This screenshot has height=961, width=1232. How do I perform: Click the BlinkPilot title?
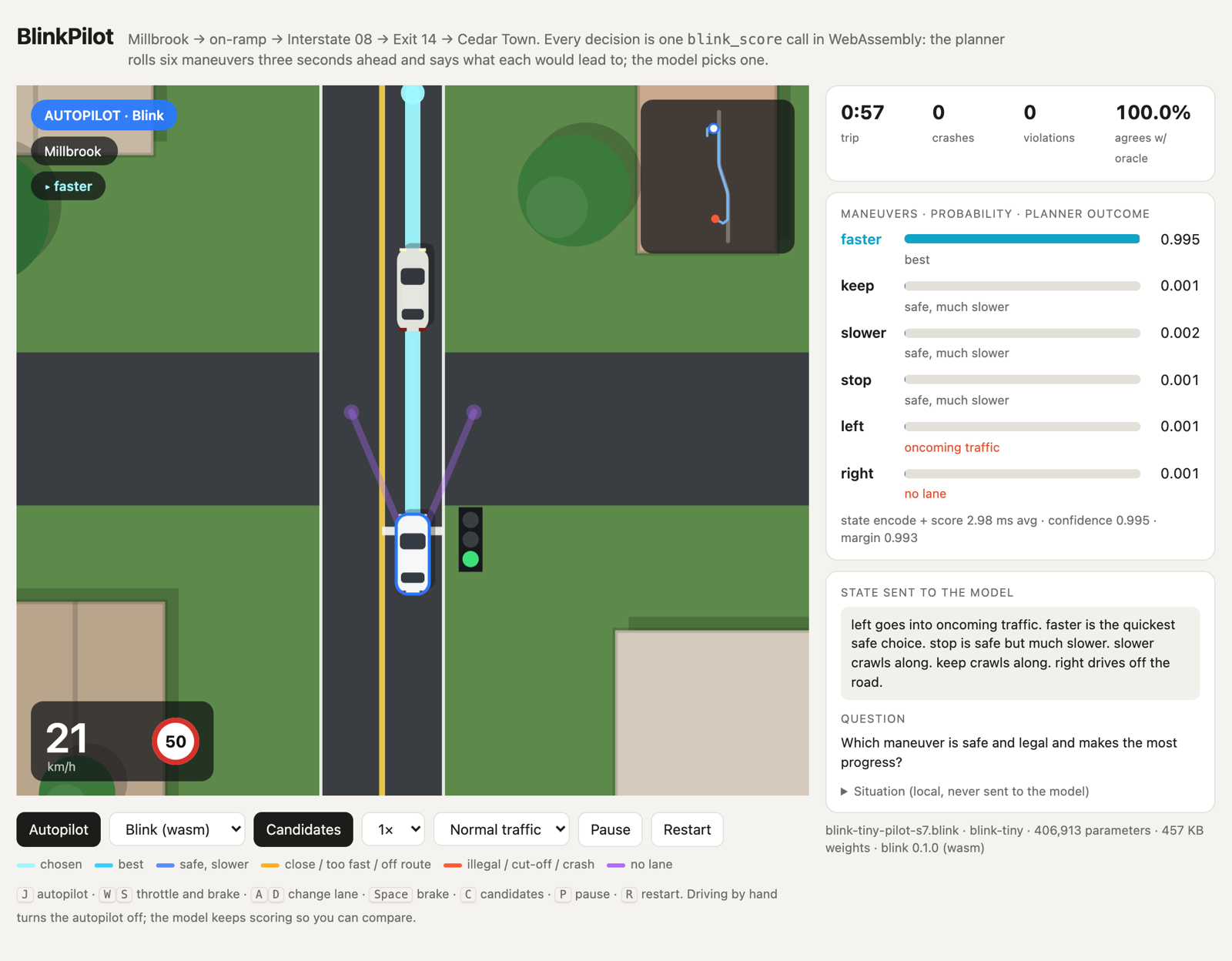point(65,36)
